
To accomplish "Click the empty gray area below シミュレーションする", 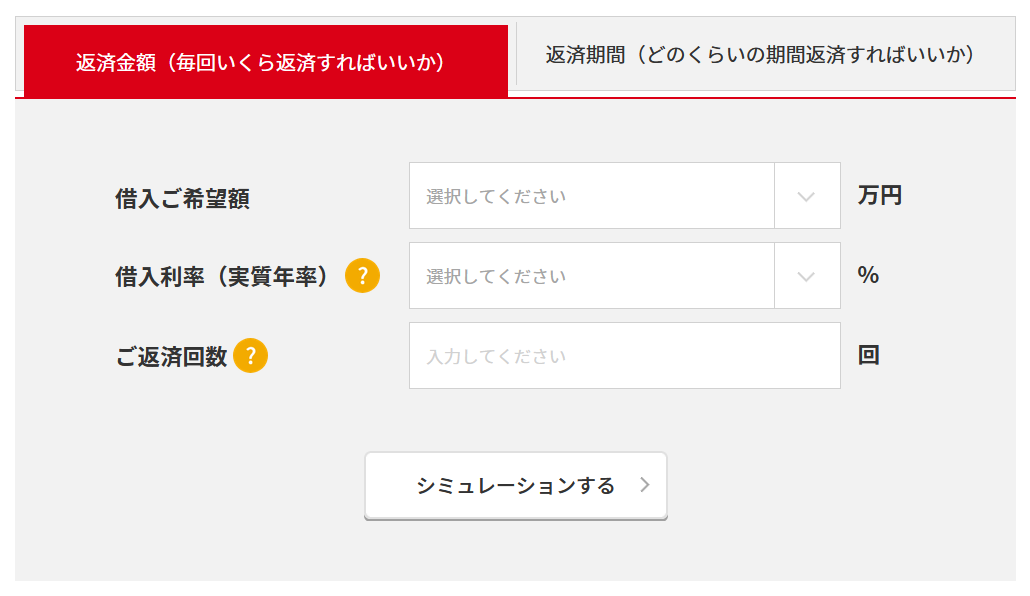I will [x=516, y=552].
